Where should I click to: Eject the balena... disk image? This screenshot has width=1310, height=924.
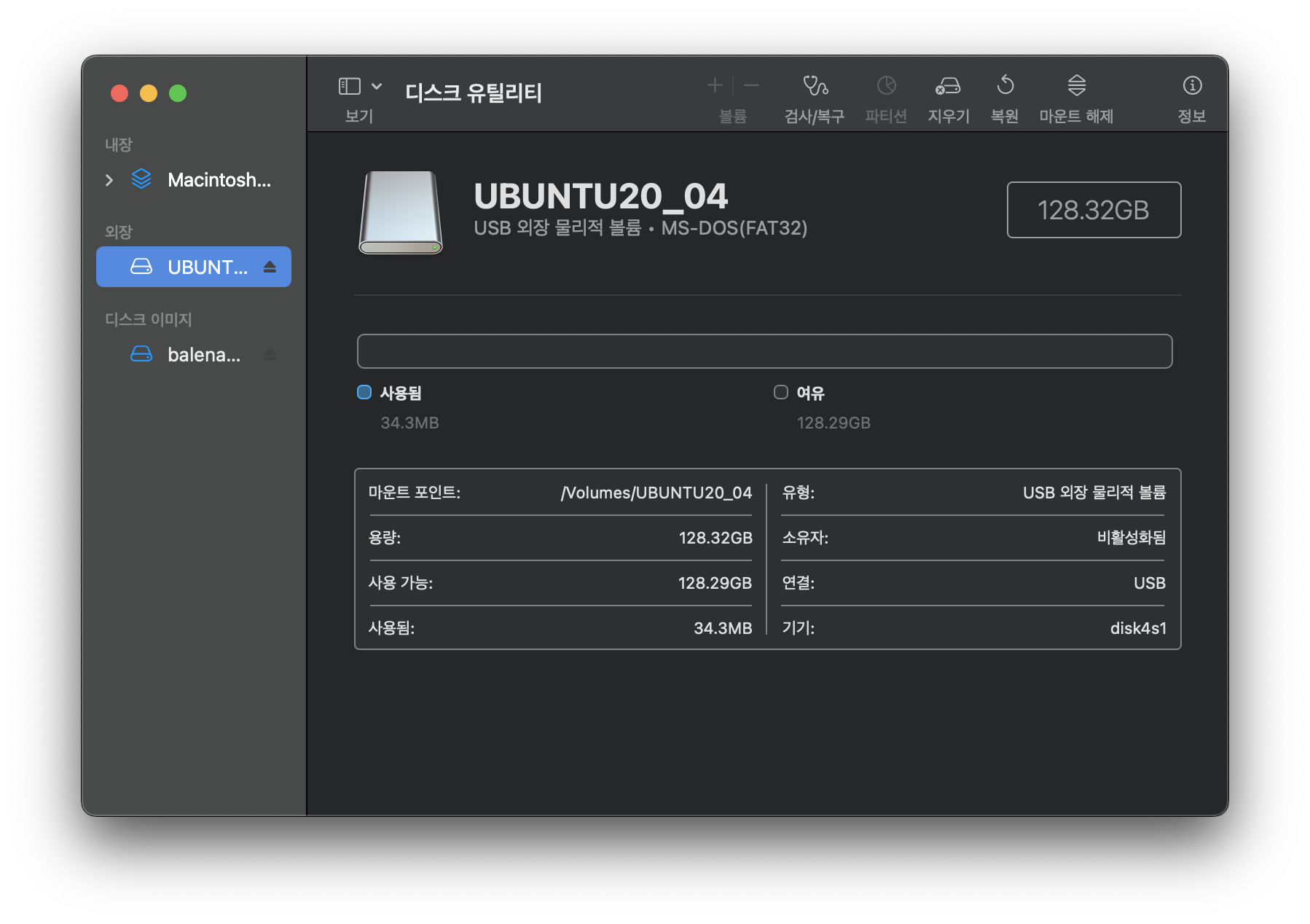(x=270, y=354)
